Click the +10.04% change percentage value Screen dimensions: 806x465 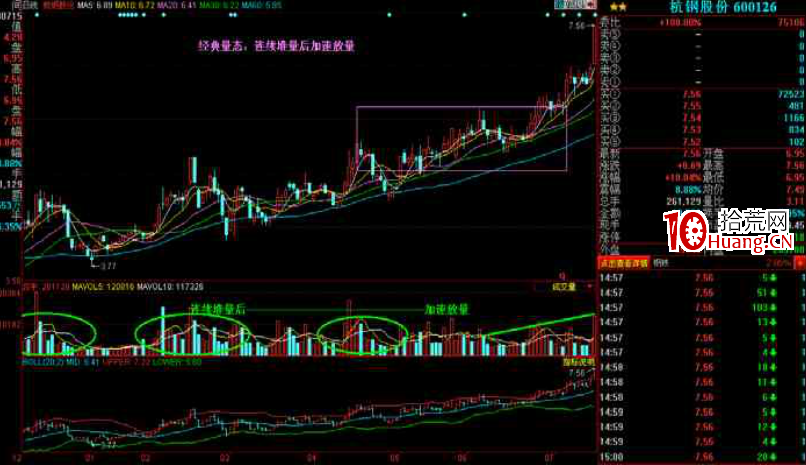[682, 177]
